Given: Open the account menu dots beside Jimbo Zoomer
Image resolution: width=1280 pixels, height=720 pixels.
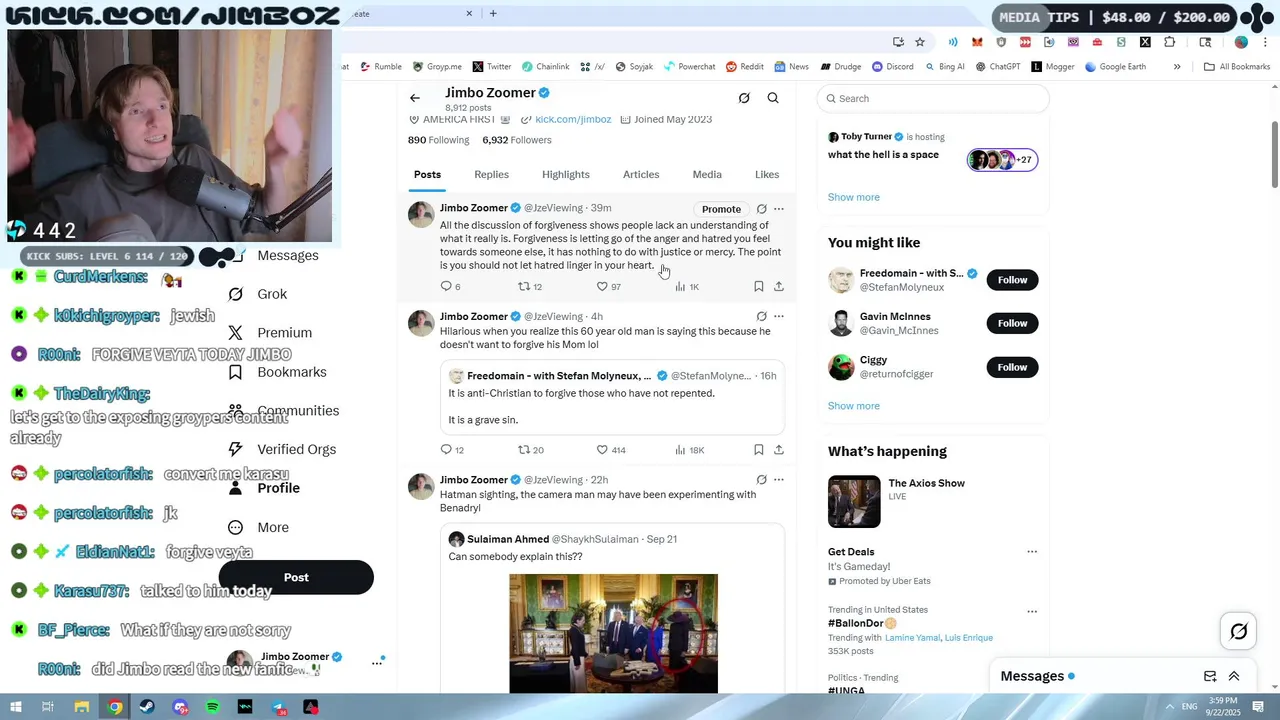Looking at the screenshot, I should [x=377, y=662].
